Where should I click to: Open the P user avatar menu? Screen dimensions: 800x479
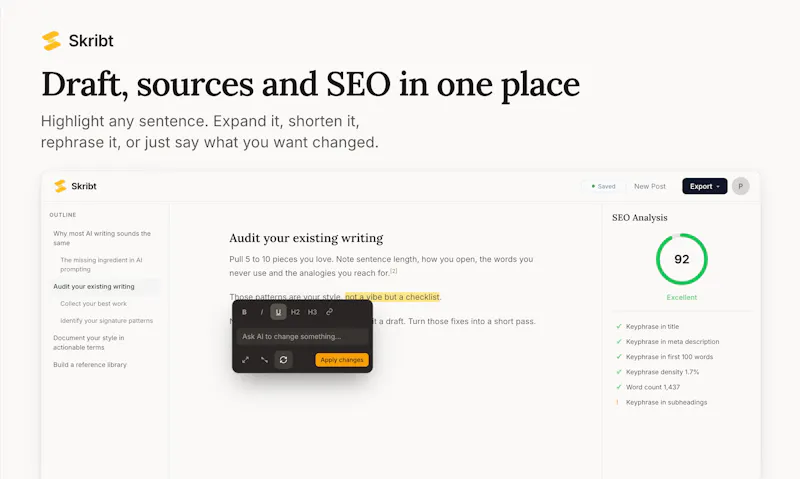click(x=741, y=186)
